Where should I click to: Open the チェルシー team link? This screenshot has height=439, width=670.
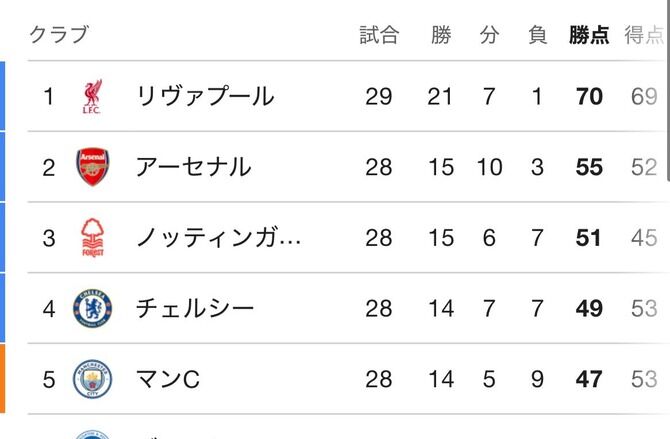195,309
